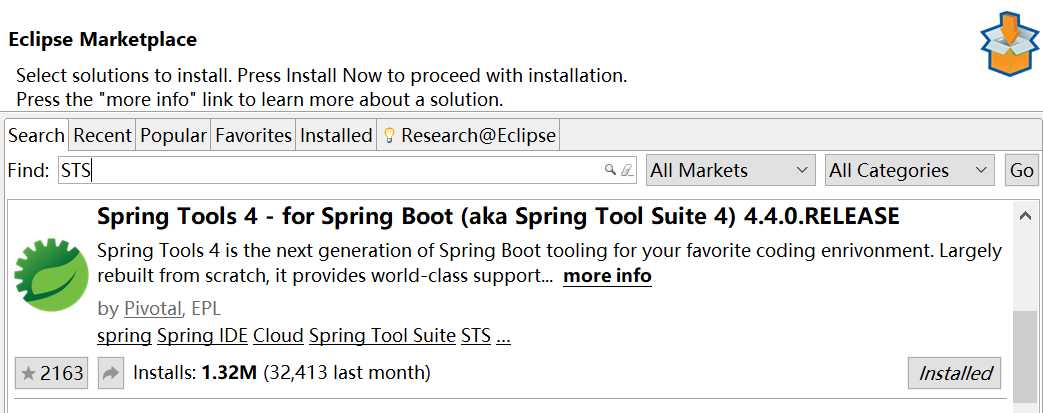Click the STS tag link
The width and height of the screenshot is (1043, 413).
tap(476, 336)
